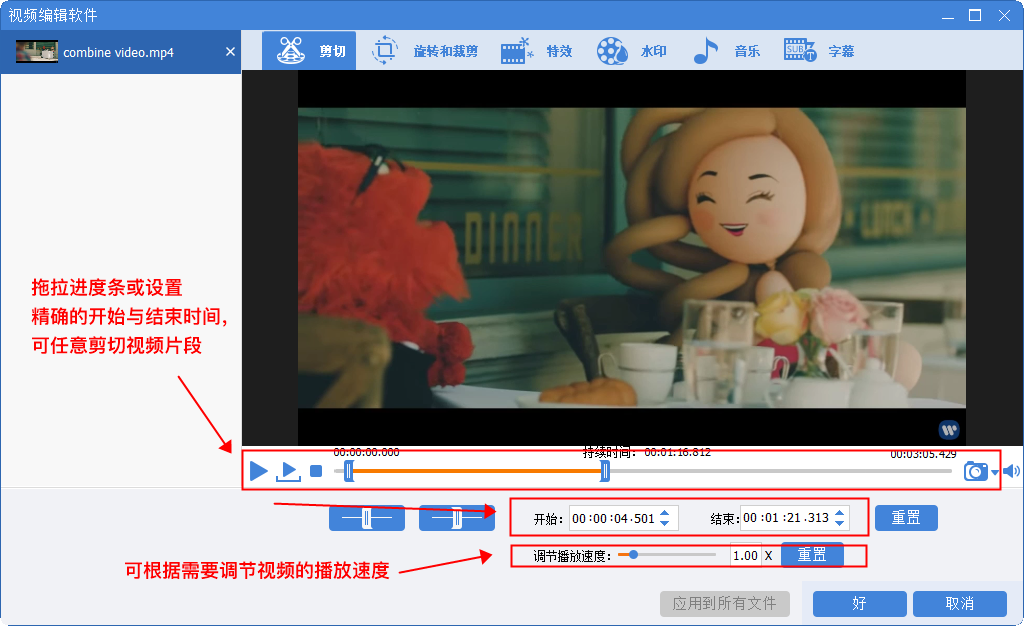Play the video preview
This screenshot has height=626, width=1024.
pos(259,471)
